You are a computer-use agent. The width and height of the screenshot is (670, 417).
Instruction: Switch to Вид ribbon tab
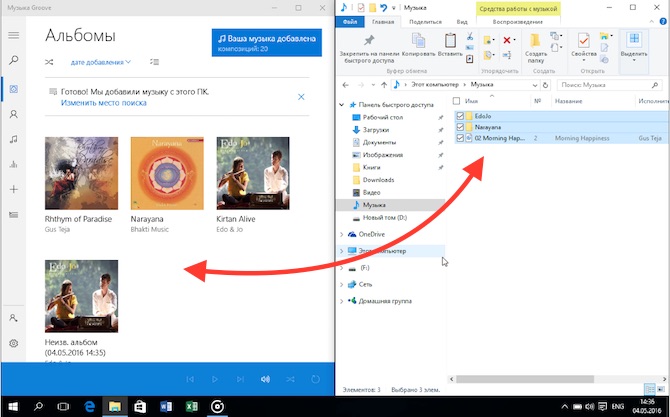click(462, 22)
